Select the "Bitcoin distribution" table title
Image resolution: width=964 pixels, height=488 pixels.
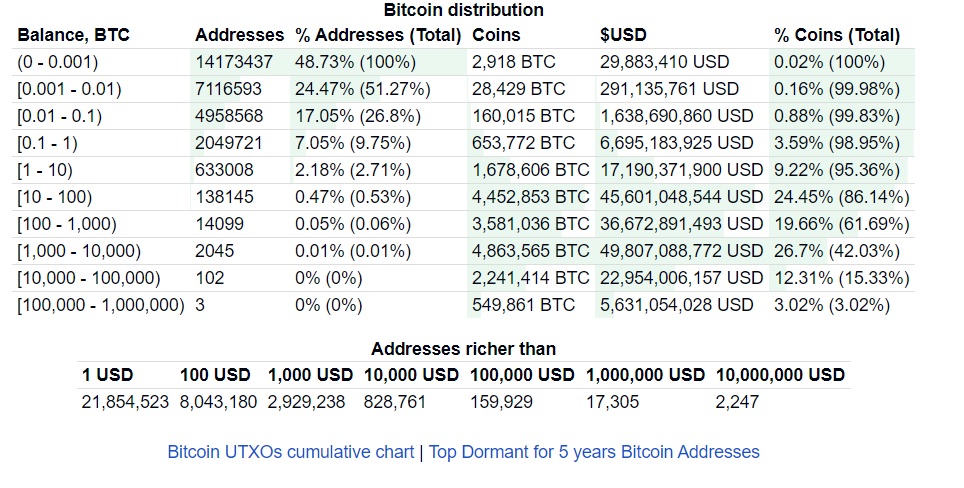point(464,10)
